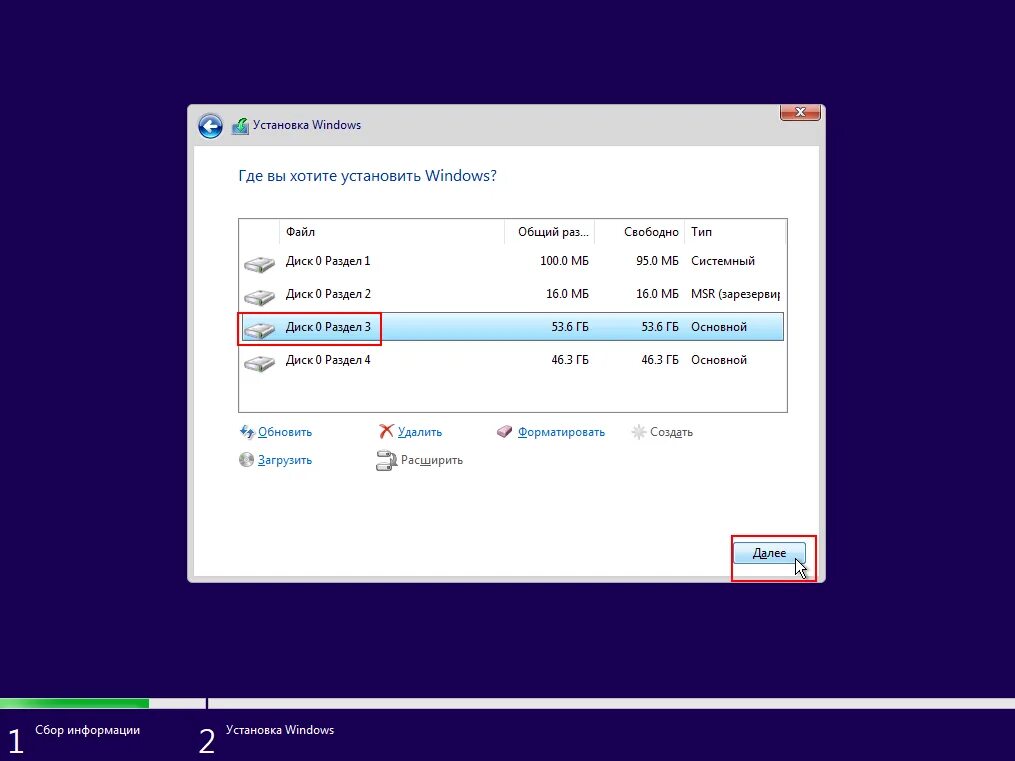Close the Установка Windows dialog
The width and height of the screenshot is (1015, 761).
[x=800, y=112]
